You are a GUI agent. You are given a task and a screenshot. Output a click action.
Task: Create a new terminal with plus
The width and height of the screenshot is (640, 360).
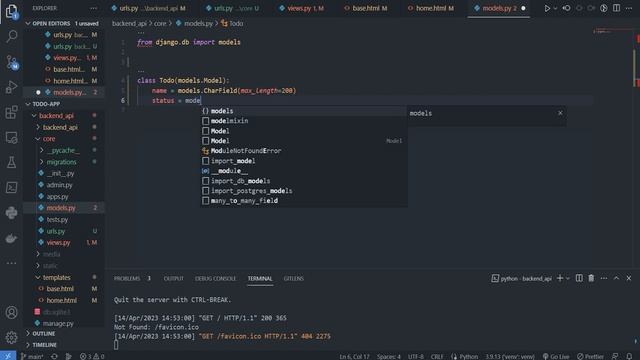(x=560, y=278)
